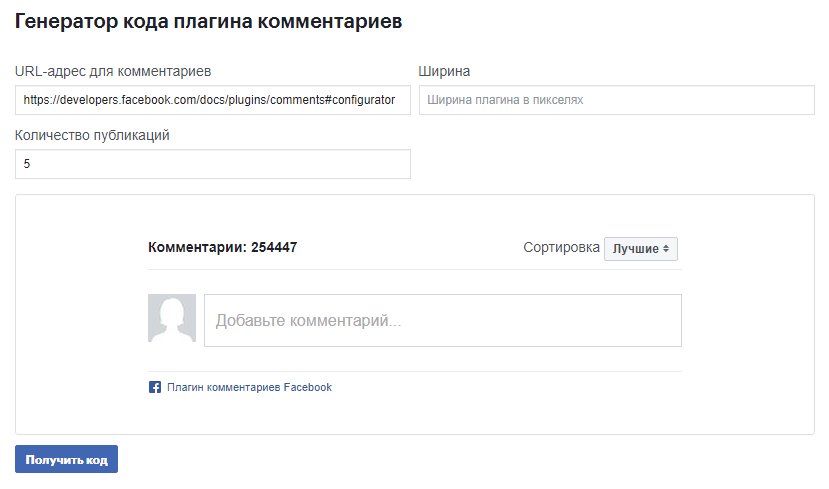Focus the Количество публикаций field with 5
This screenshot has height=489, width=829.
coord(213,164)
